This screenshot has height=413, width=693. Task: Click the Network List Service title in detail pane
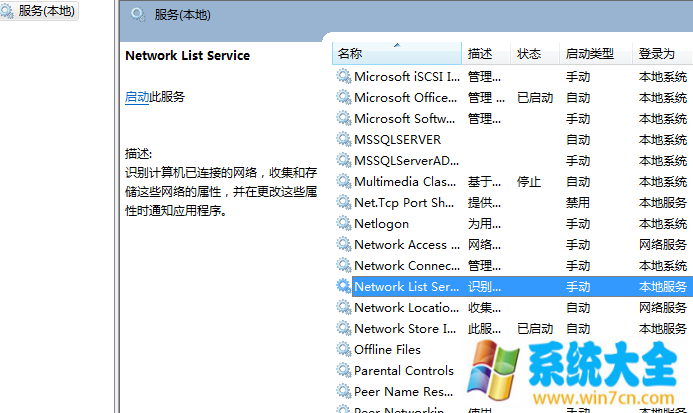(x=187, y=55)
